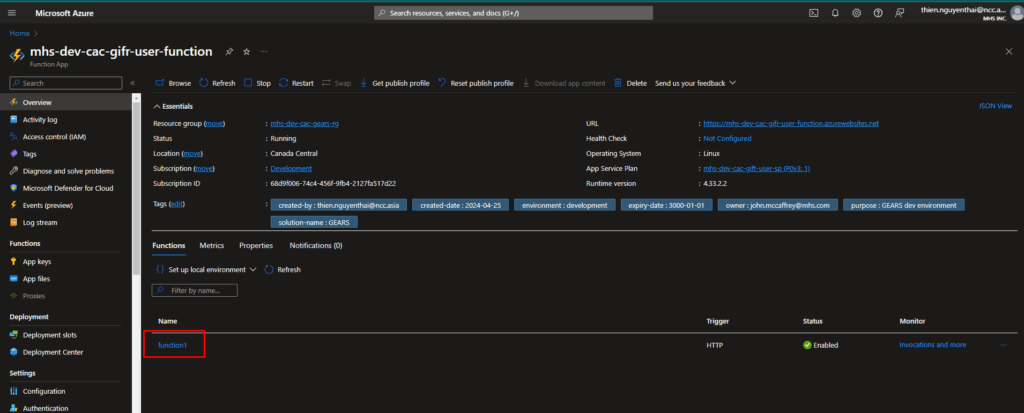Open Invocations and more link
This screenshot has width=1024, height=413.
932,345
